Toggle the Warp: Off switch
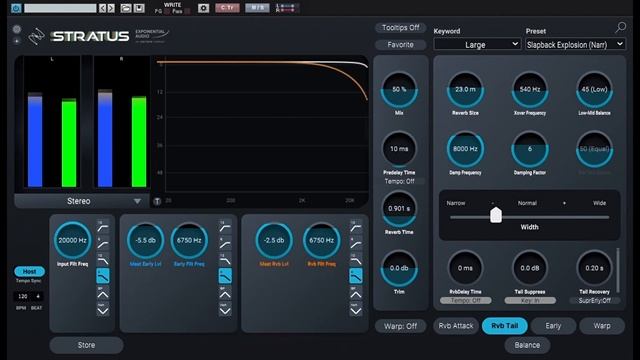Image resolution: width=640 pixels, height=360 pixels. coord(400,326)
